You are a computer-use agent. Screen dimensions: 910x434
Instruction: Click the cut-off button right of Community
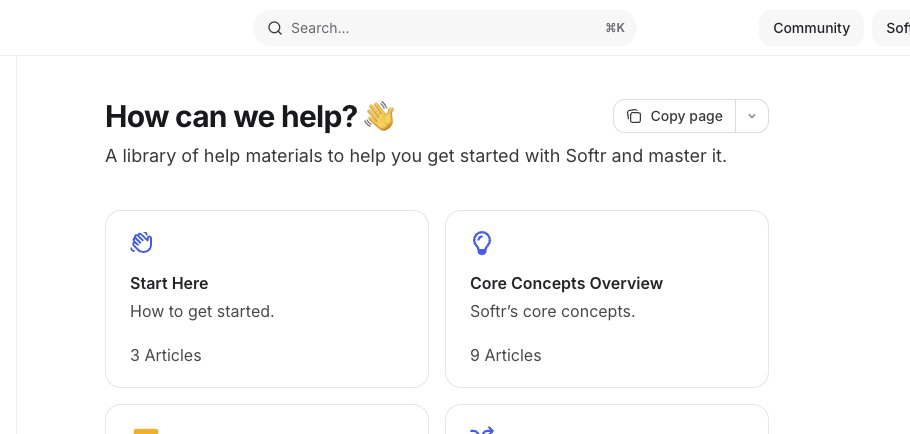(x=895, y=28)
